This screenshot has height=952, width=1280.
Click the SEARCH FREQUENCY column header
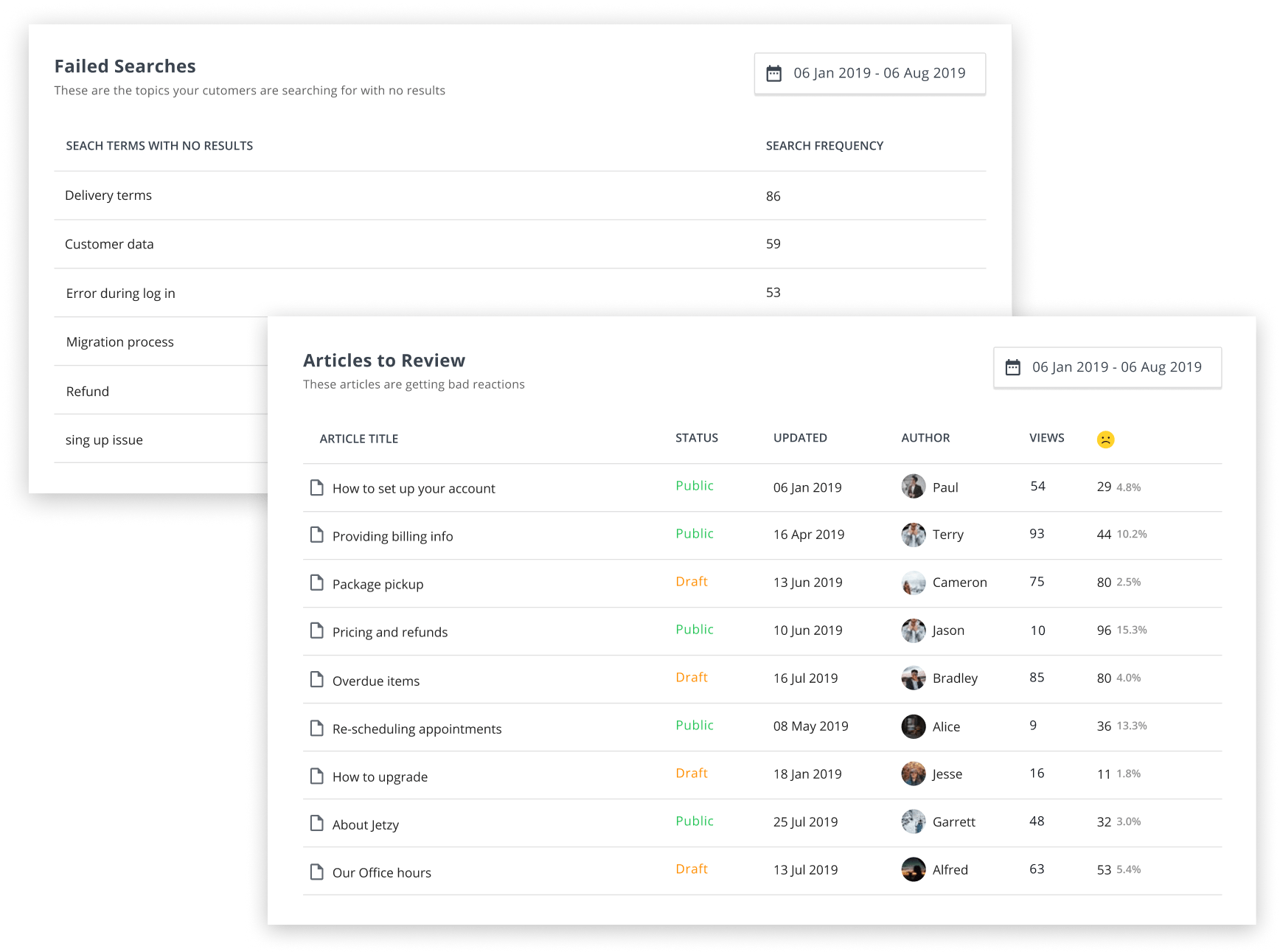click(x=824, y=145)
